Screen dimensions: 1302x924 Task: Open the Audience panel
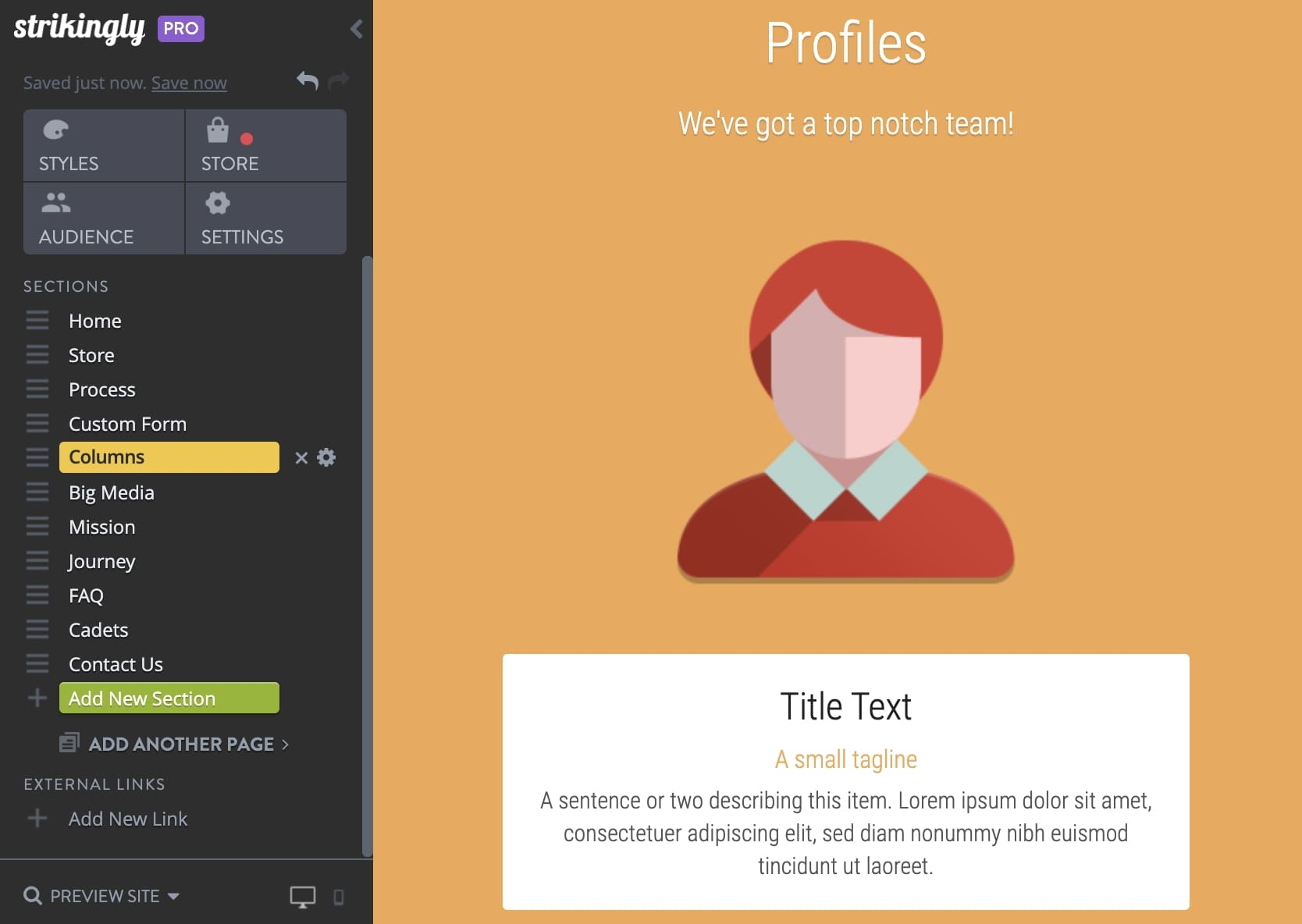click(104, 219)
